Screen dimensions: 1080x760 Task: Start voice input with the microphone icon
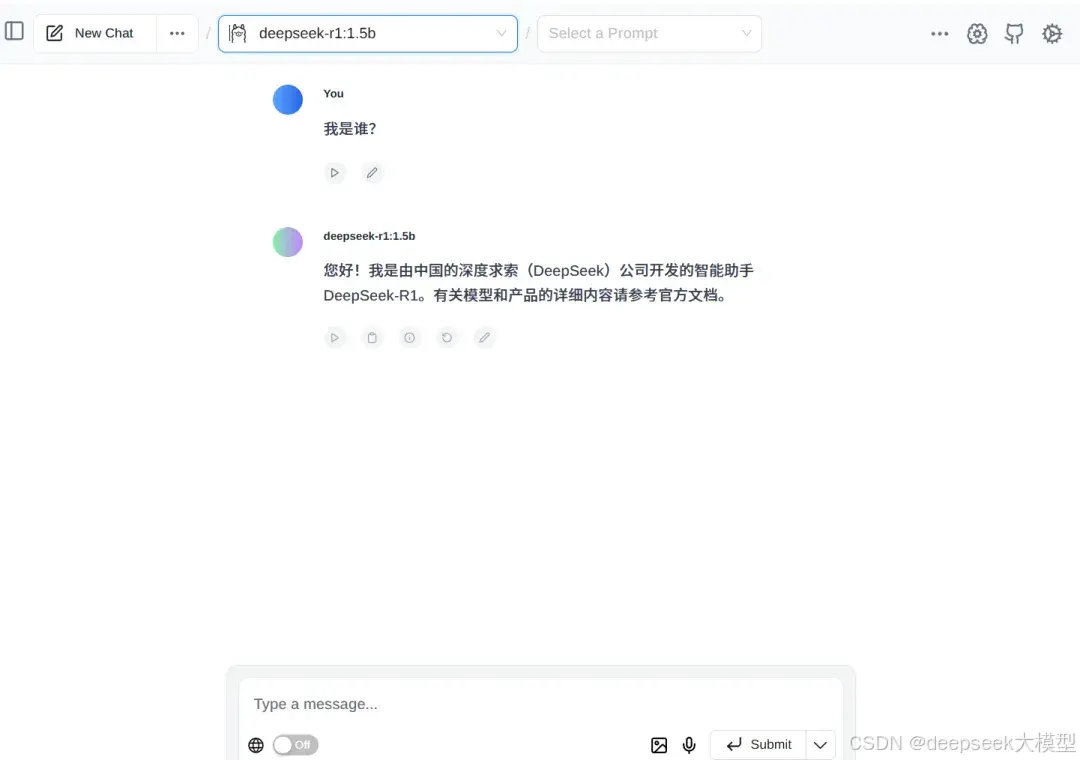coord(689,745)
